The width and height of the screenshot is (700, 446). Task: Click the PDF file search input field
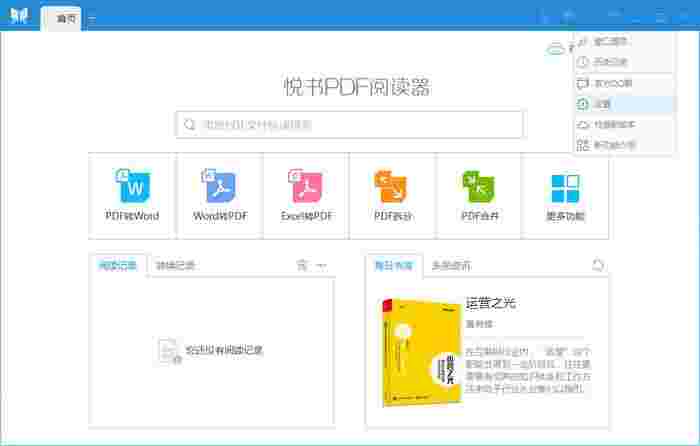click(350, 125)
